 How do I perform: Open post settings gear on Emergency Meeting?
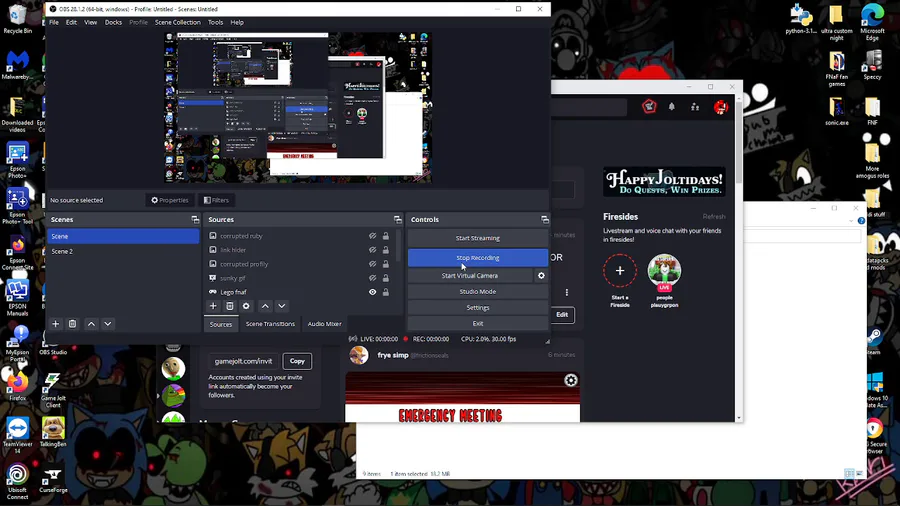click(571, 380)
